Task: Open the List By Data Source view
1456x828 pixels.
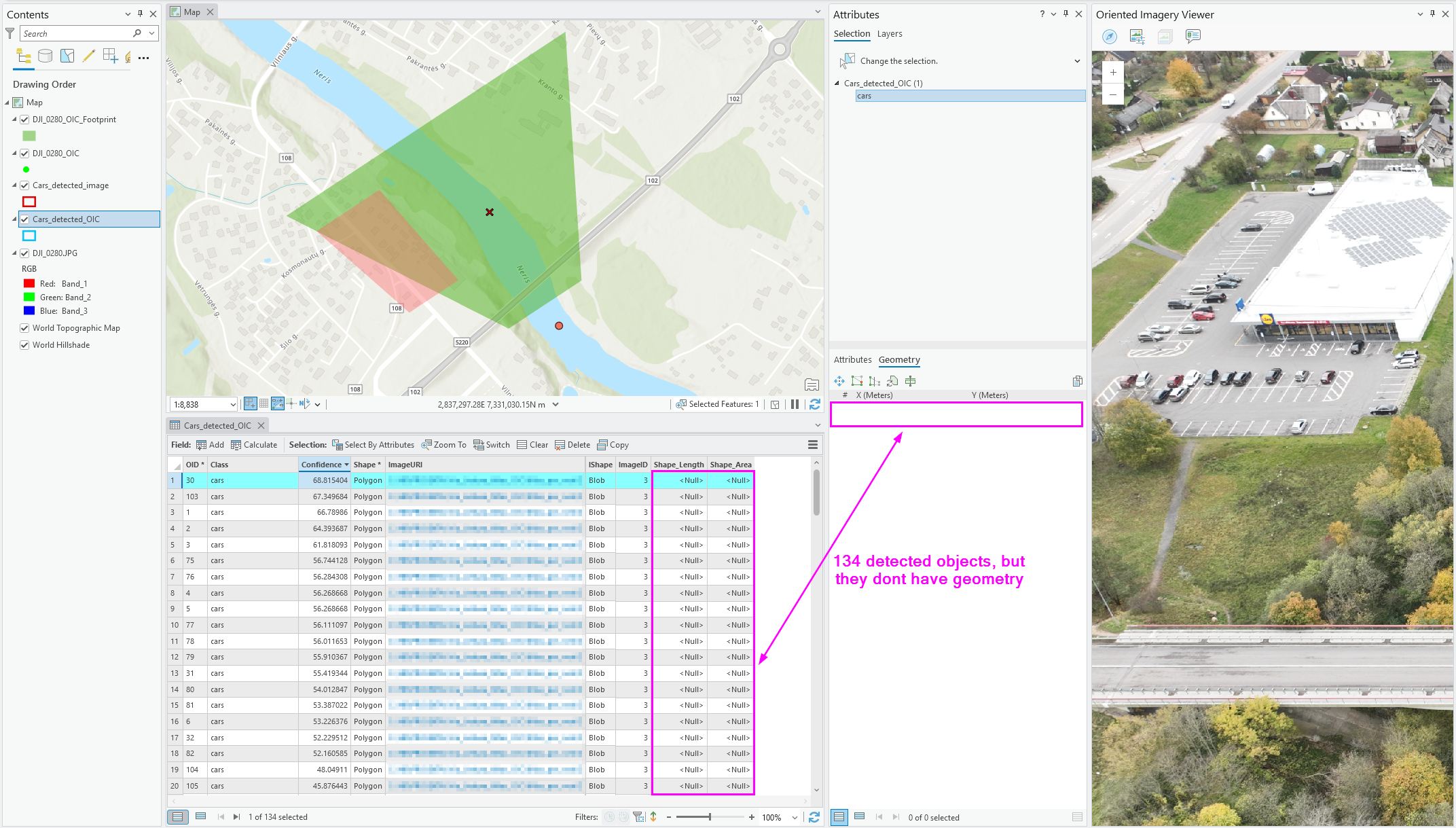Action: click(x=45, y=56)
